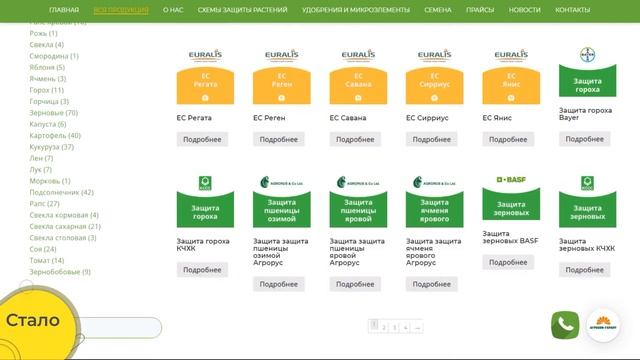Click Подробнее under Защита зерновых BASF

click(508, 262)
